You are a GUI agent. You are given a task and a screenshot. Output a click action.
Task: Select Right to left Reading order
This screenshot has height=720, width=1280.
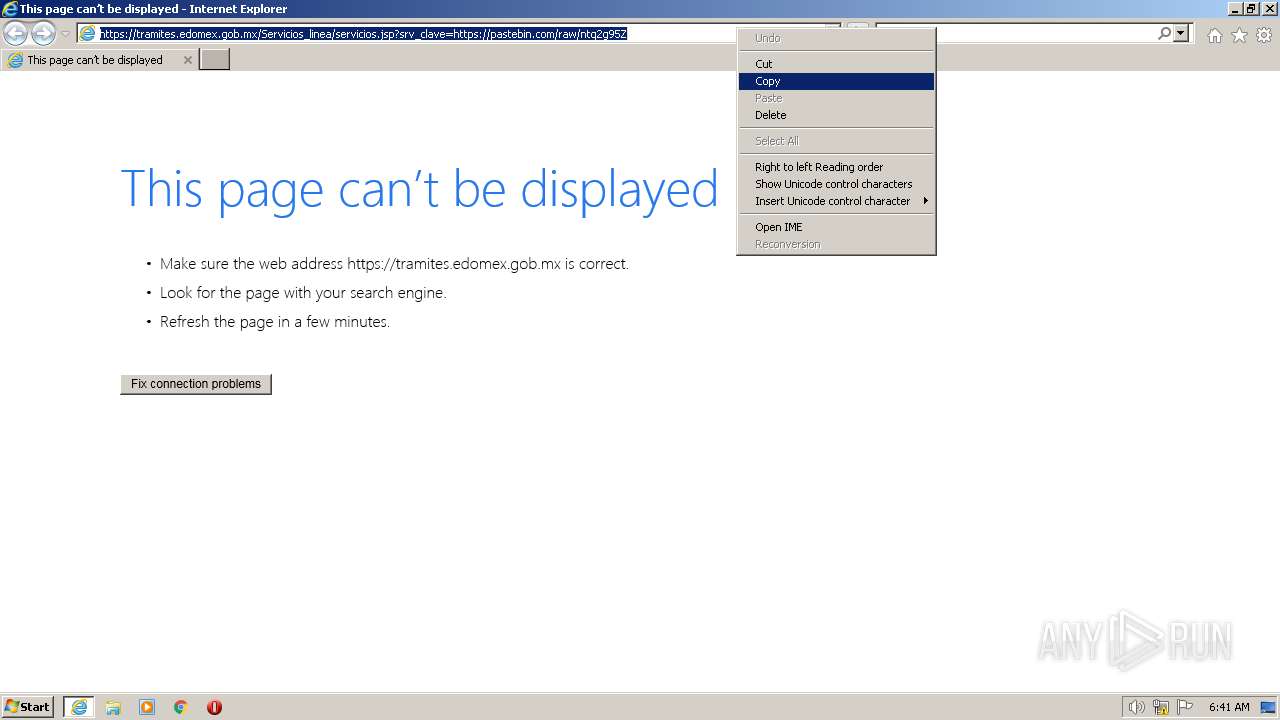[x=836, y=167]
